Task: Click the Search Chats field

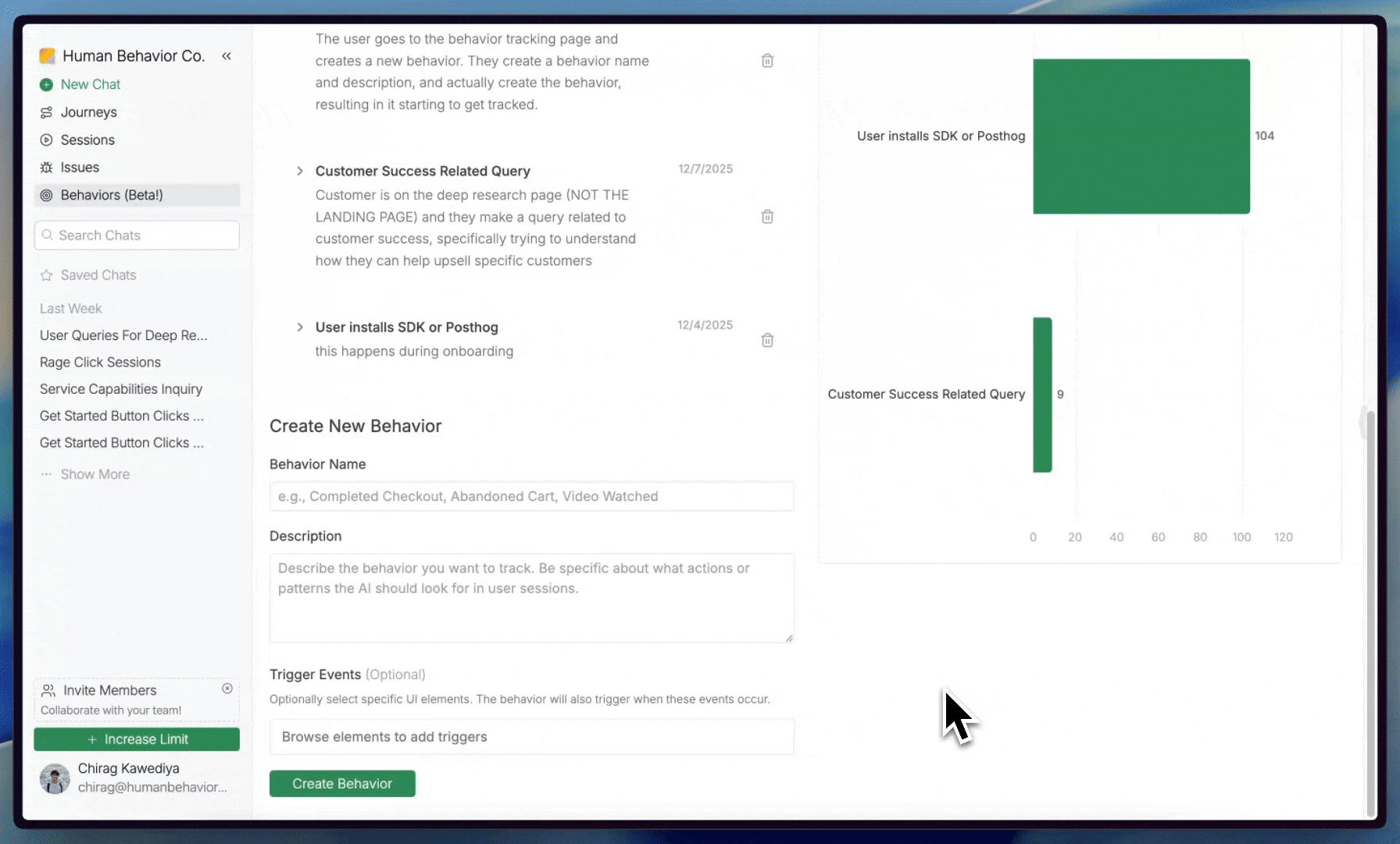Action: pyautogui.click(x=137, y=235)
